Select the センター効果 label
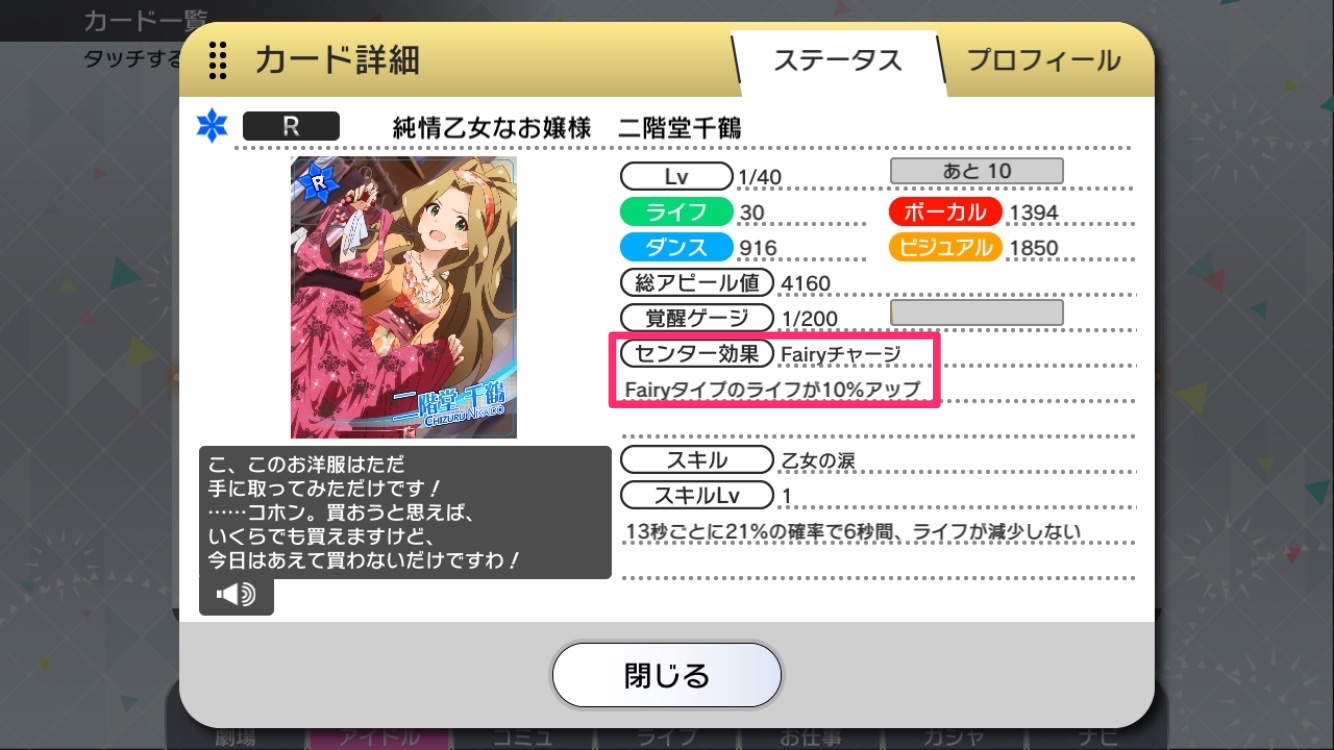This screenshot has width=1334, height=750. [x=697, y=353]
